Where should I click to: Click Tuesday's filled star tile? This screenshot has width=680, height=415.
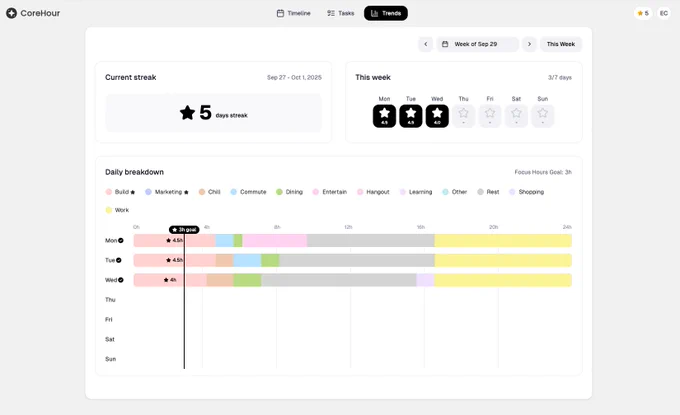(411, 116)
